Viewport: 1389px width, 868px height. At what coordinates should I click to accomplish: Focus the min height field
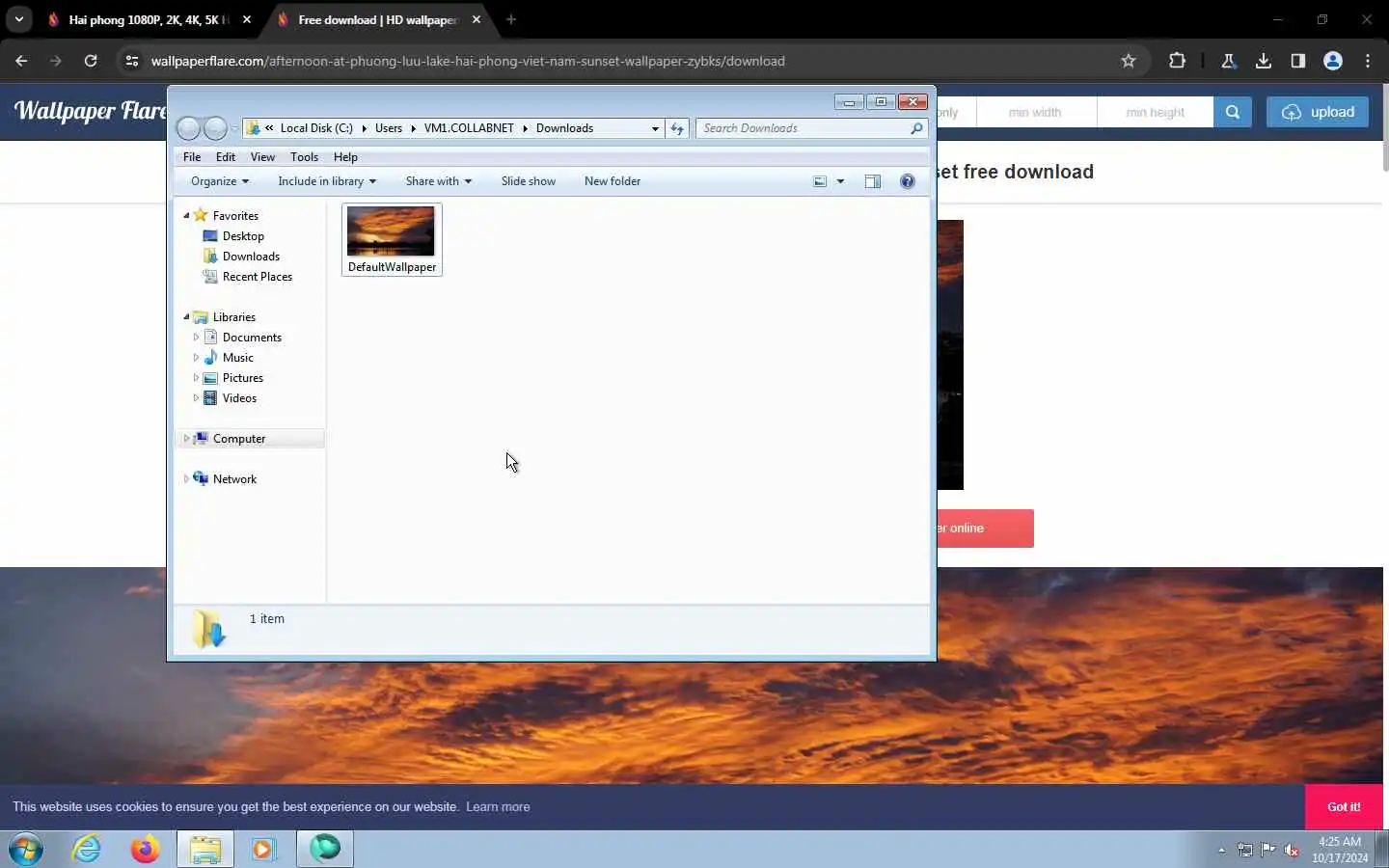[x=1155, y=112]
